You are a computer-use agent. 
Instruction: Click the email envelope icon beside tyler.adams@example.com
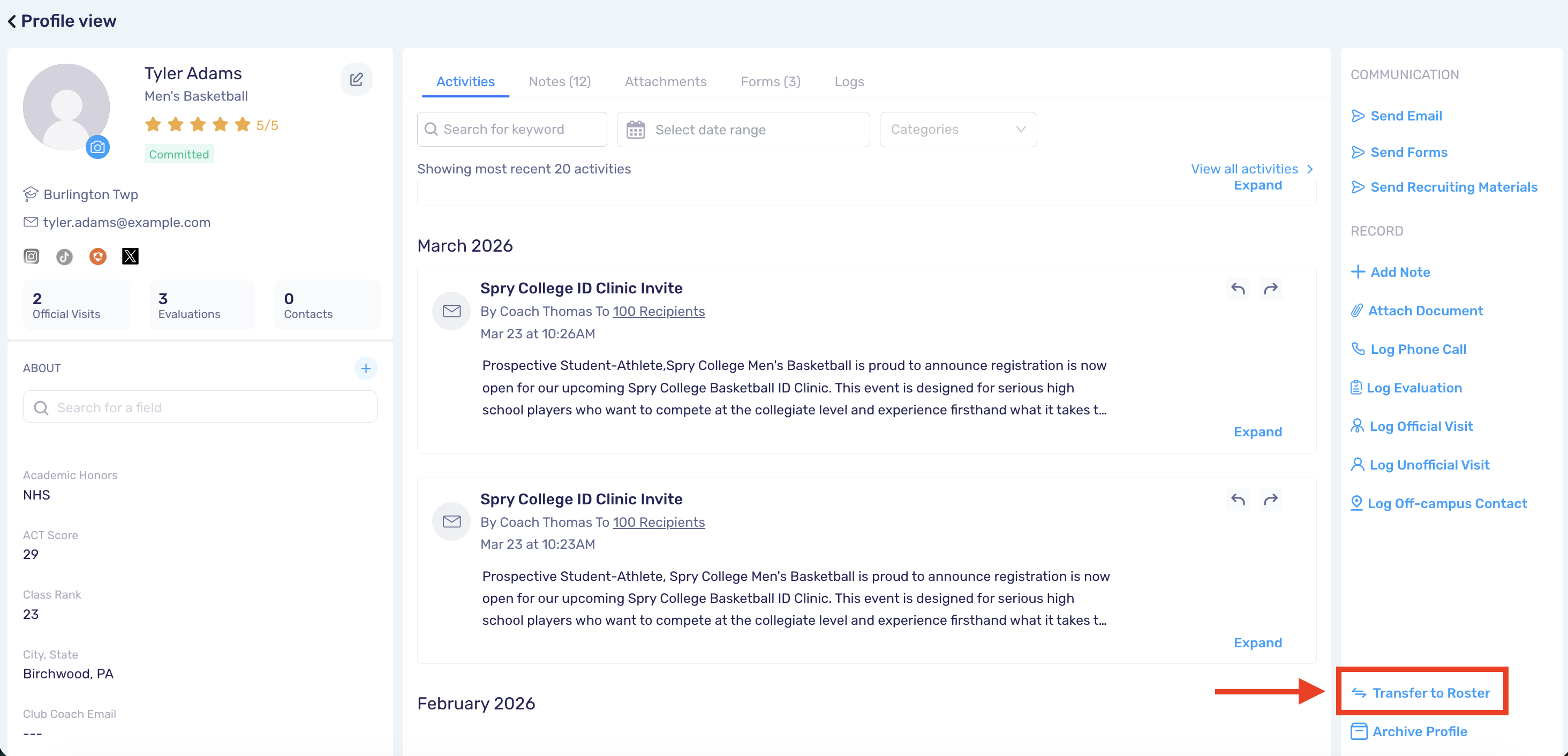pos(31,222)
